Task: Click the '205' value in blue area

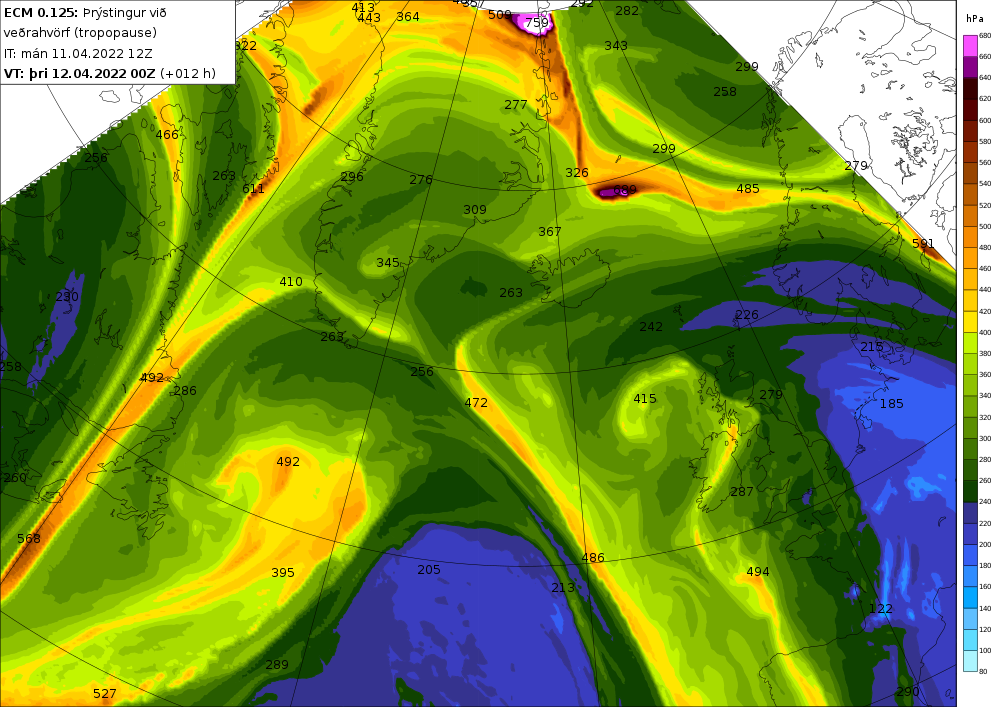Action: tap(429, 569)
